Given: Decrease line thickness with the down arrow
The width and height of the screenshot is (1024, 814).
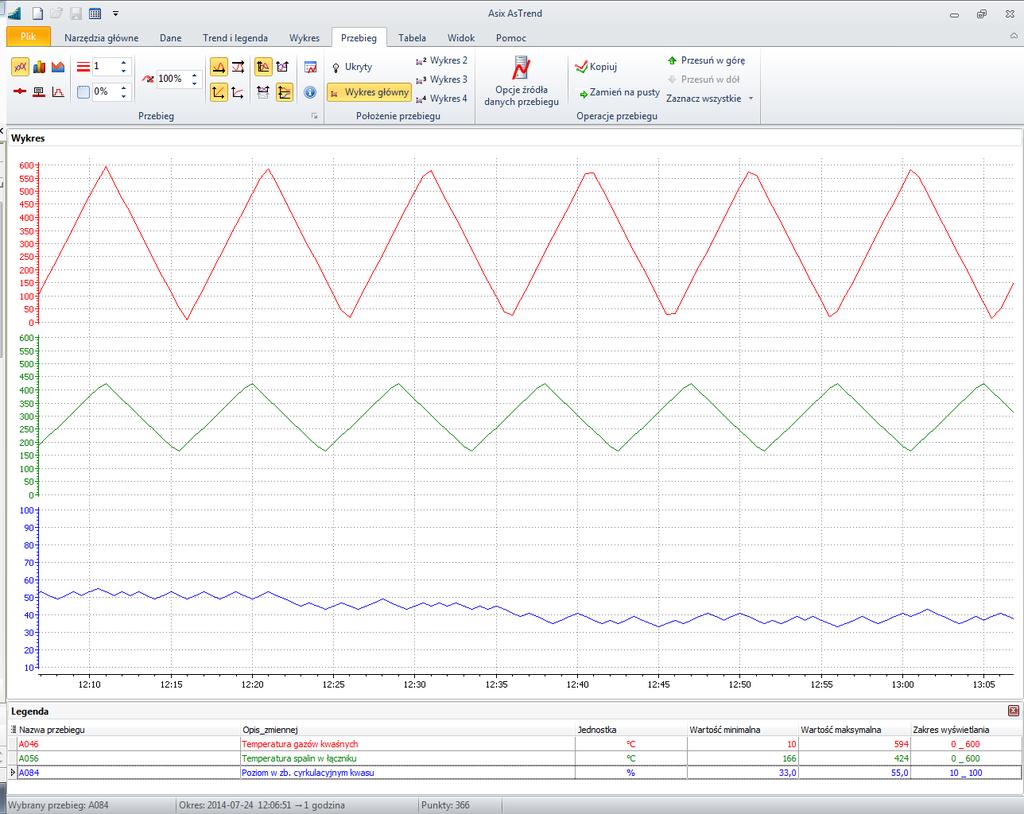Looking at the screenshot, I should point(123,71).
